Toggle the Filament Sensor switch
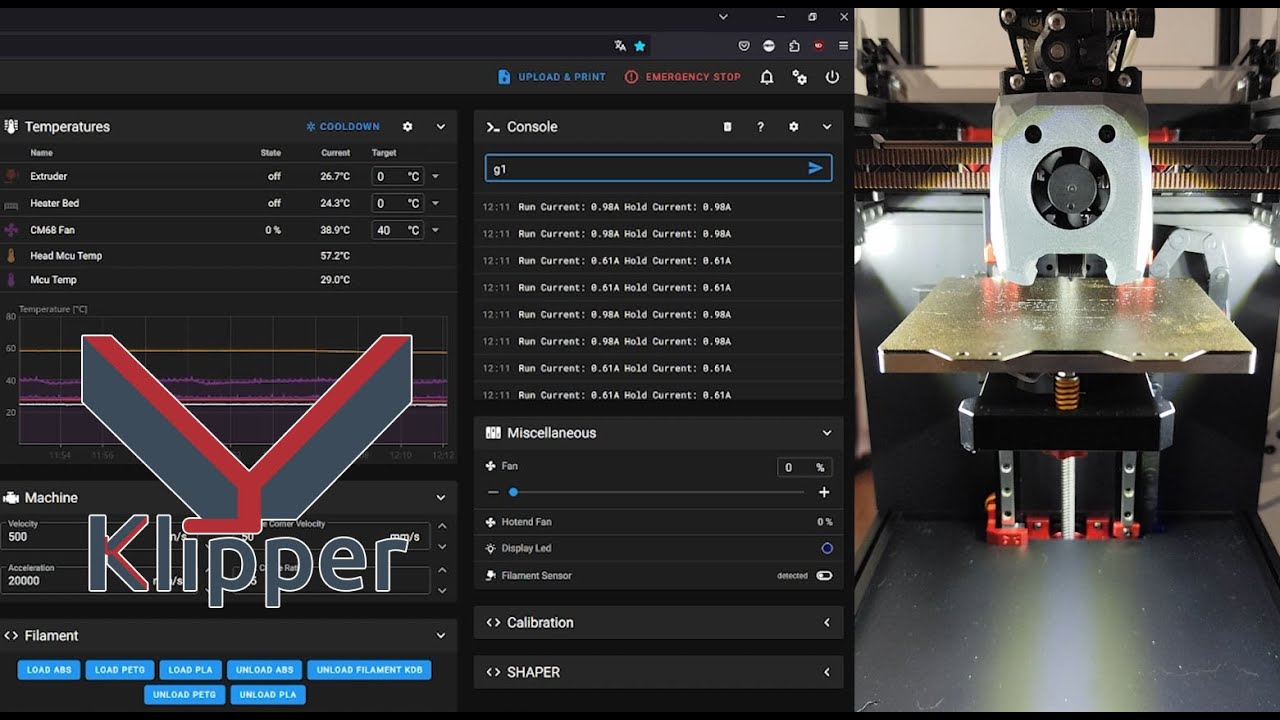Viewport: 1280px width, 720px height. [x=824, y=575]
